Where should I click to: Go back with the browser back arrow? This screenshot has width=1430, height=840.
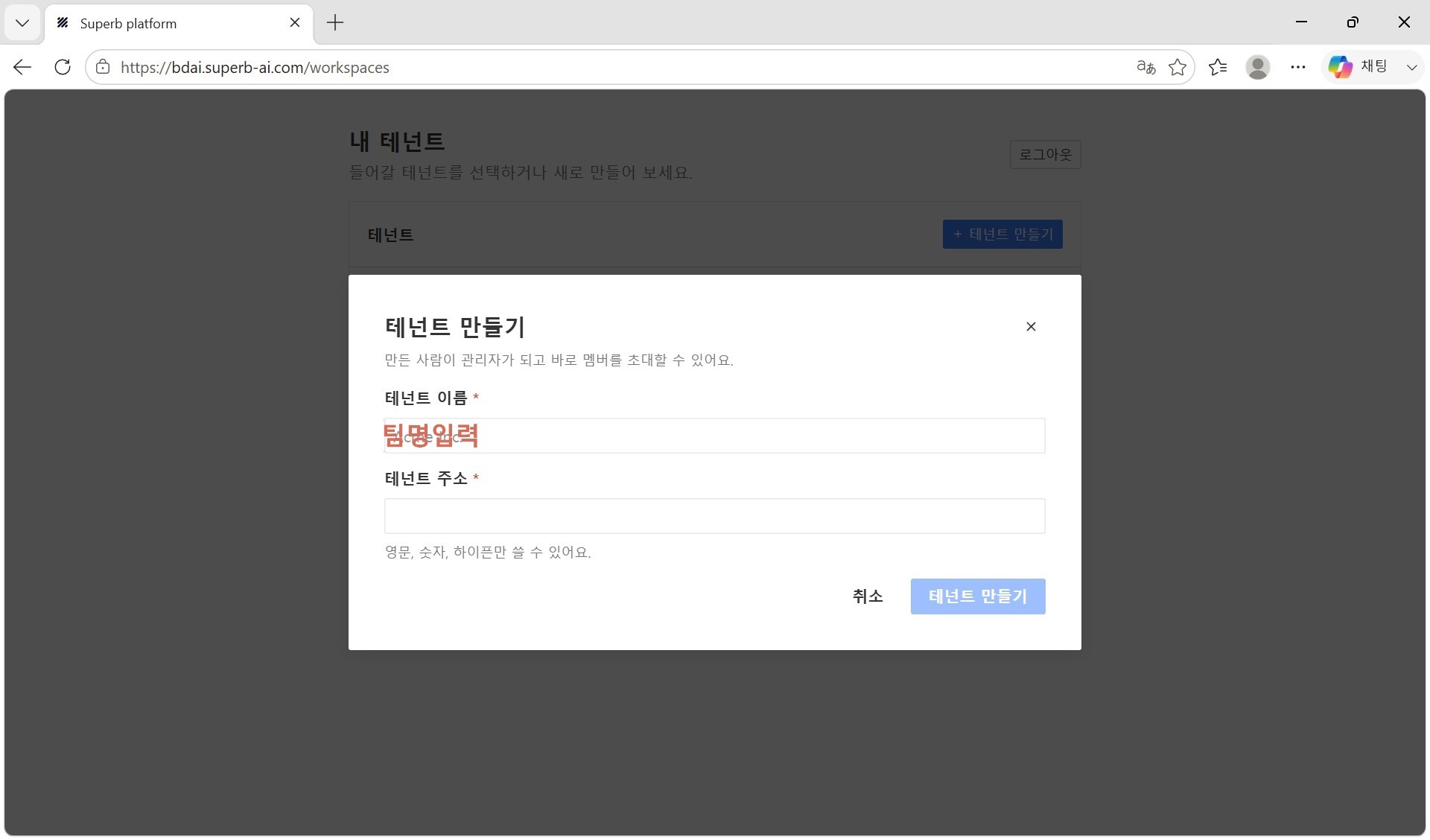pos(22,67)
